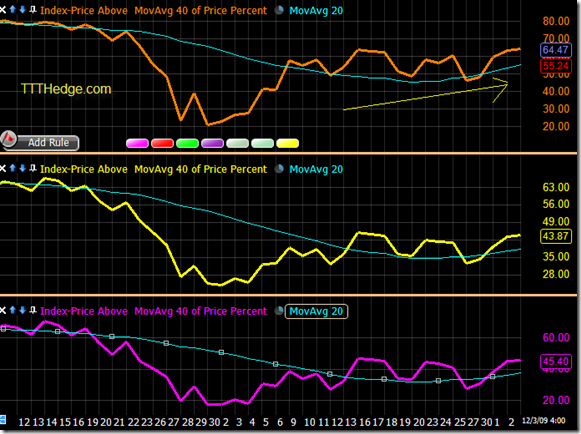Click the 45.40 value label in bottom pane
Screen dimensions: 581x434
(x=556, y=361)
